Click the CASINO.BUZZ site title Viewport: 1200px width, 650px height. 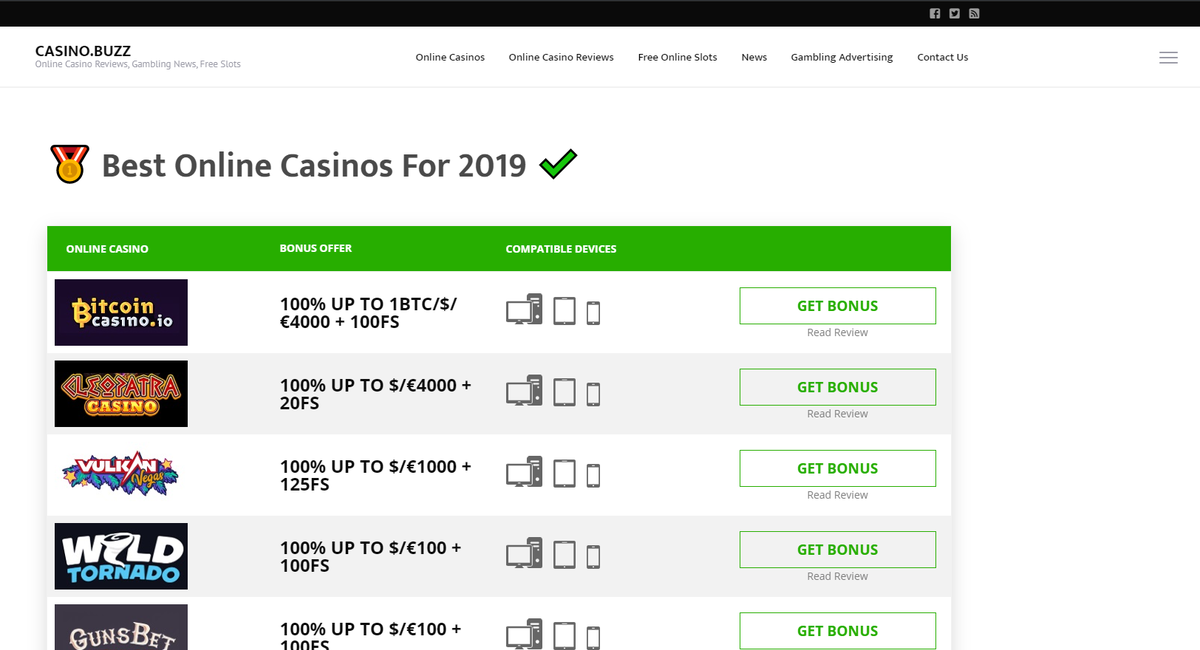point(83,50)
